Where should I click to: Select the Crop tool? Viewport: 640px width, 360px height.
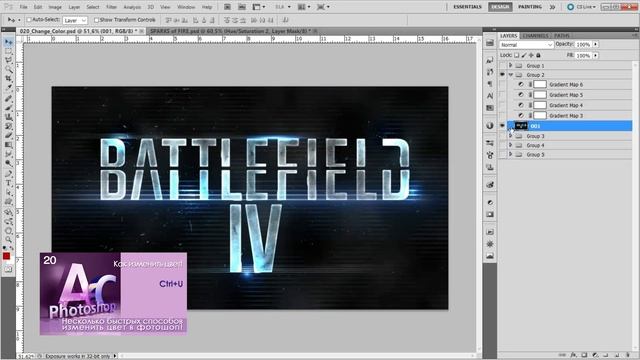pos(8,78)
